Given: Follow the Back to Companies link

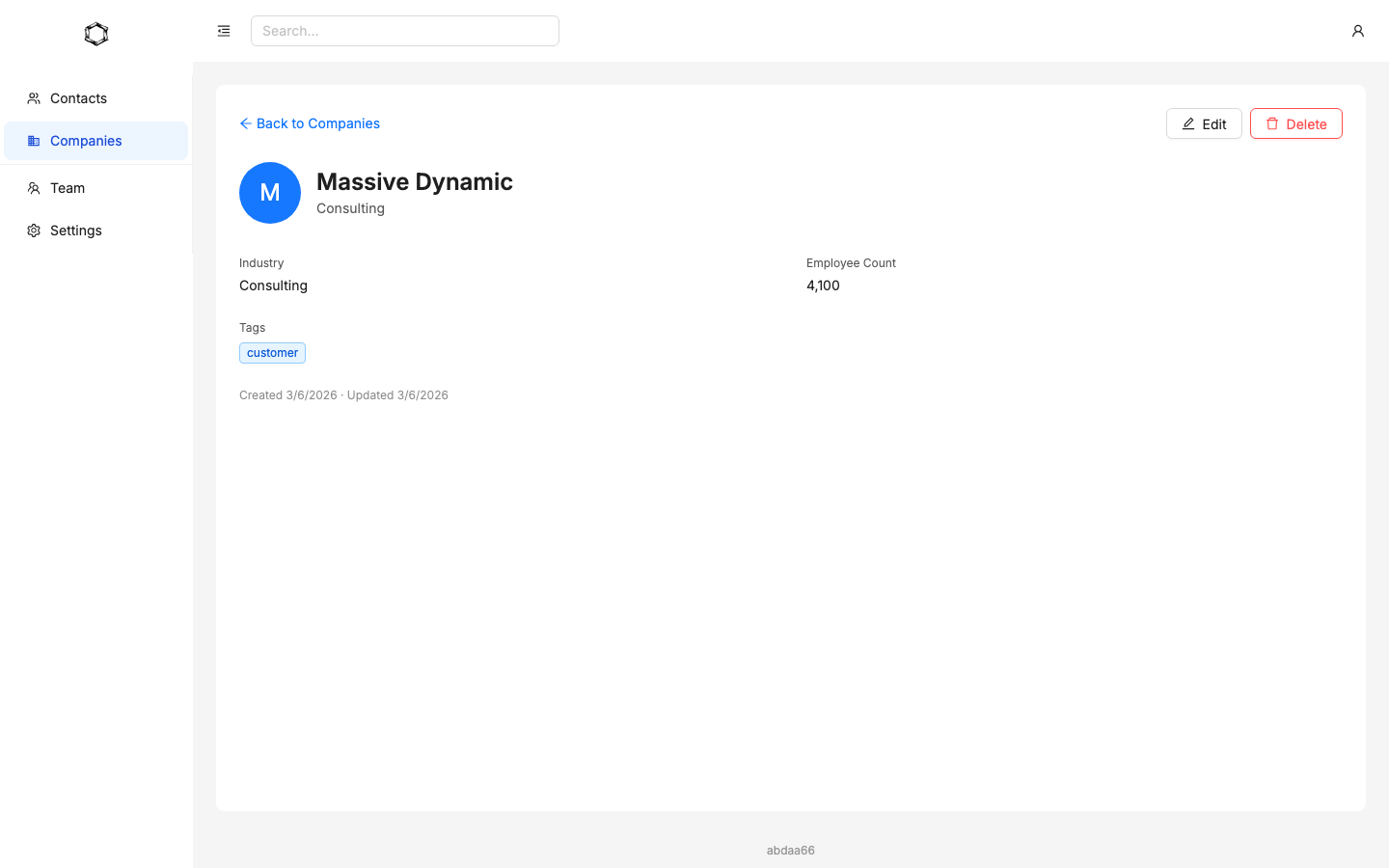Looking at the screenshot, I should click(x=310, y=123).
